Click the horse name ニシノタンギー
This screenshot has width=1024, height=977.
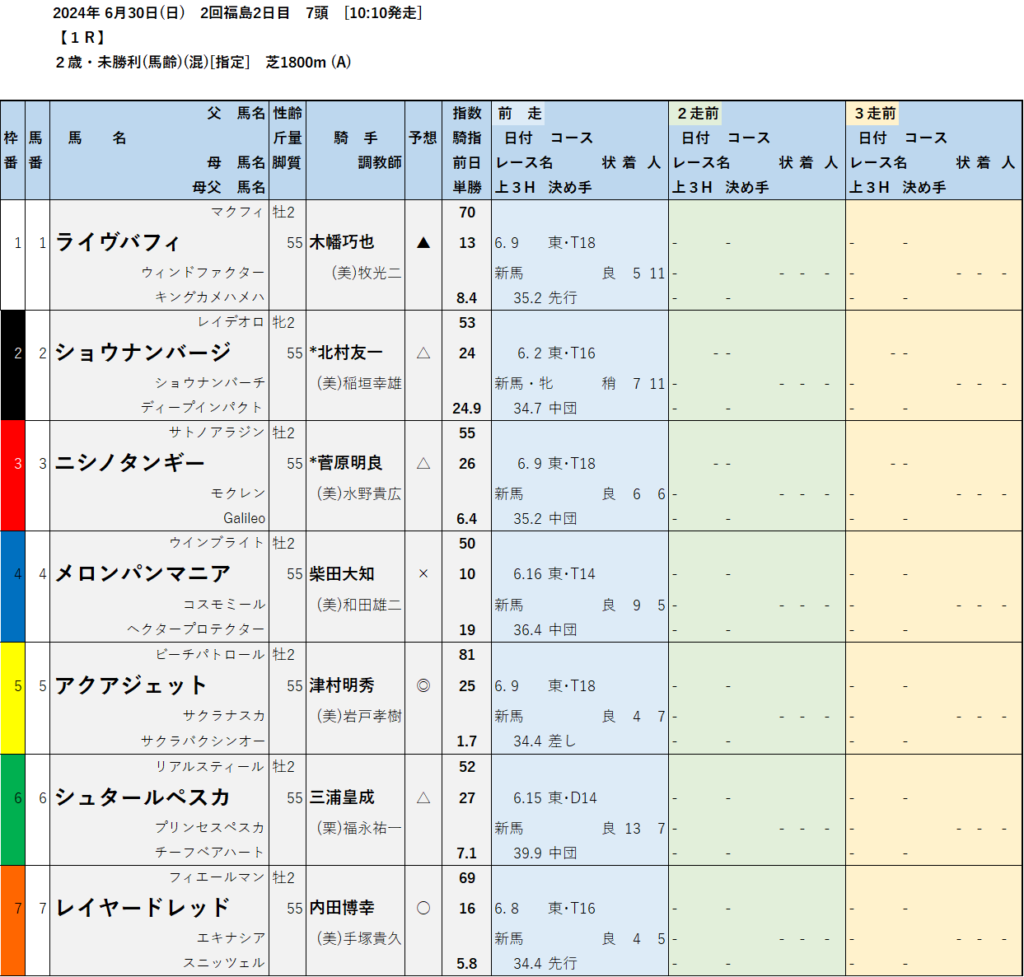130,463
